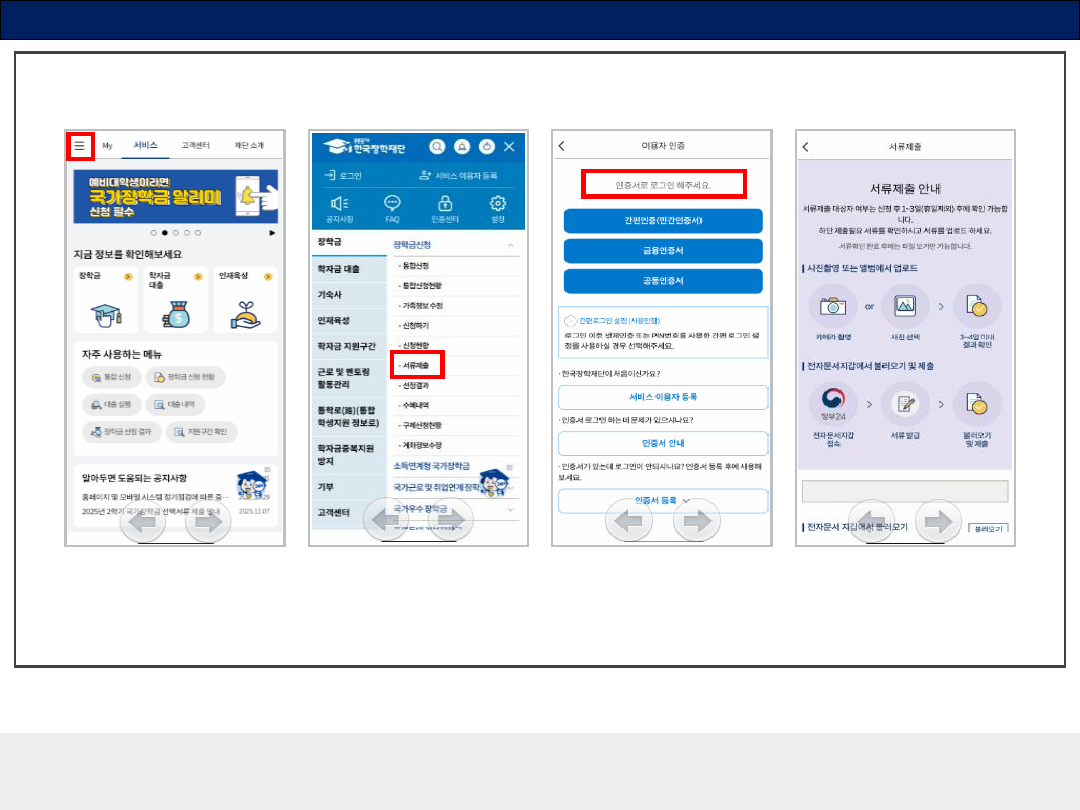Screen dimensions: 1080x810
Task: Tap the magnifier search icon in the header
Action: tap(437, 146)
